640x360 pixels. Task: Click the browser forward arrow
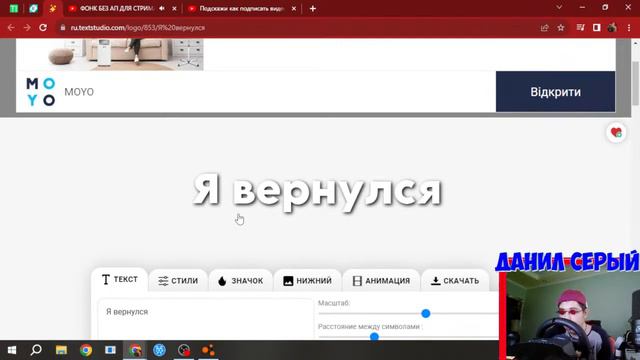coord(27,28)
